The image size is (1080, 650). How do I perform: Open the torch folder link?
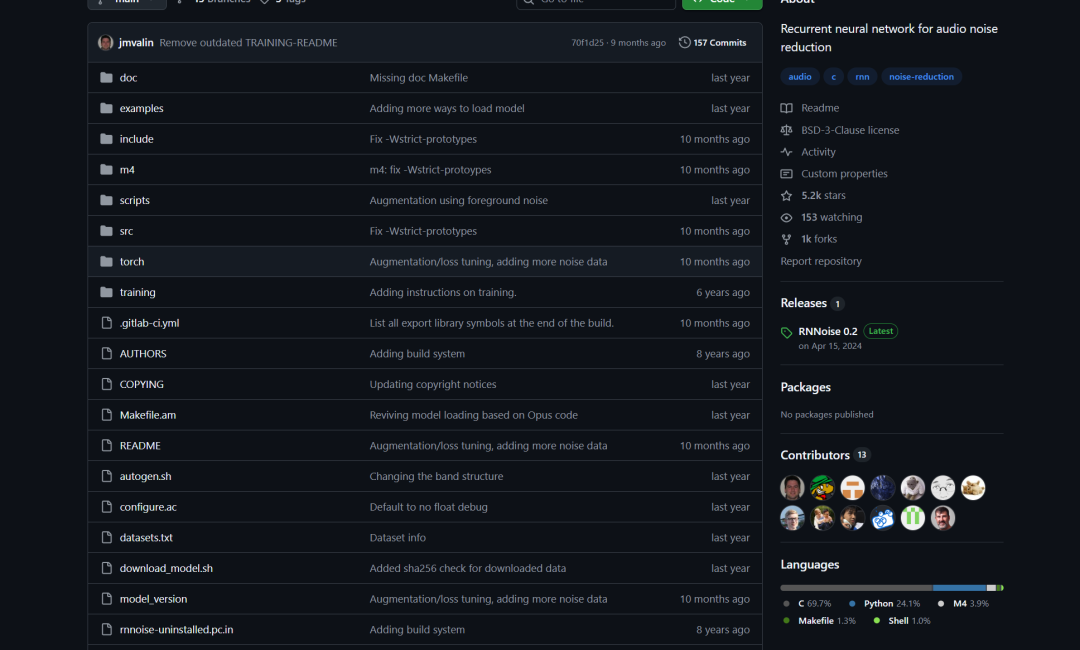(x=132, y=262)
